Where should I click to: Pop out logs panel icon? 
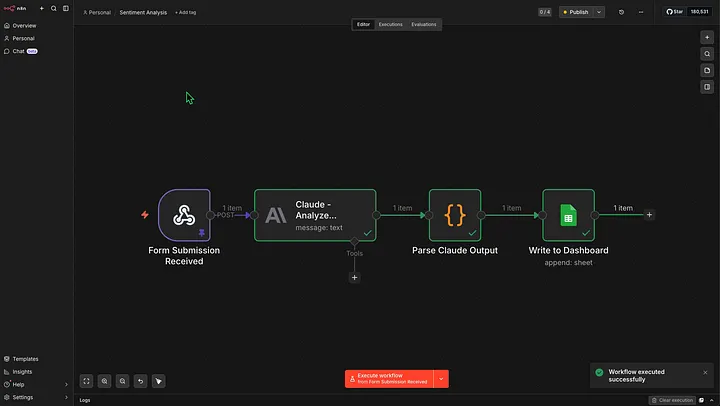pos(702,400)
